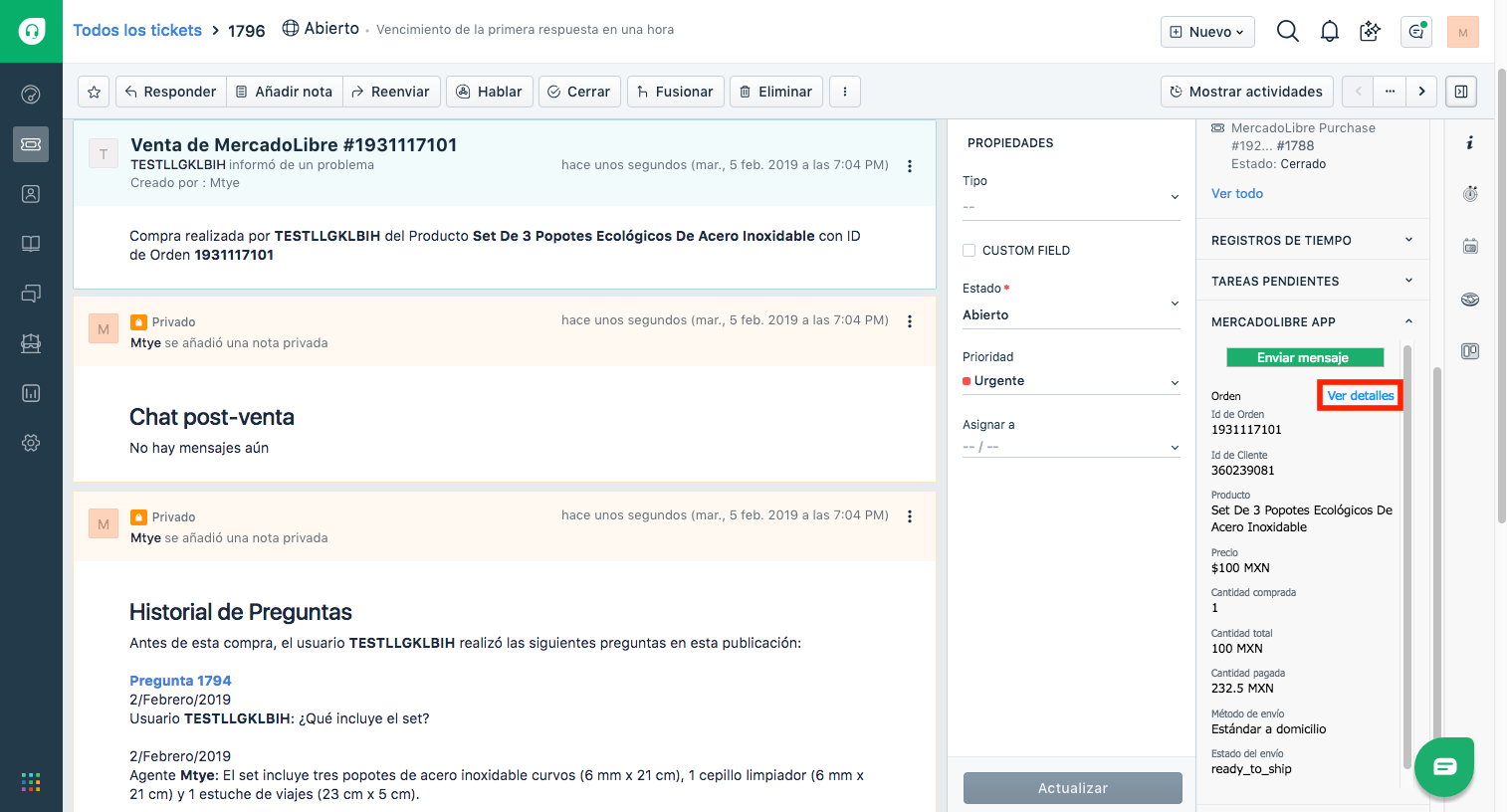The width and height of the screenshot is (1507, 812).
Task: Open options for Historial de Preguntas note
Action: pyautogui.click(x=910, y=516)
